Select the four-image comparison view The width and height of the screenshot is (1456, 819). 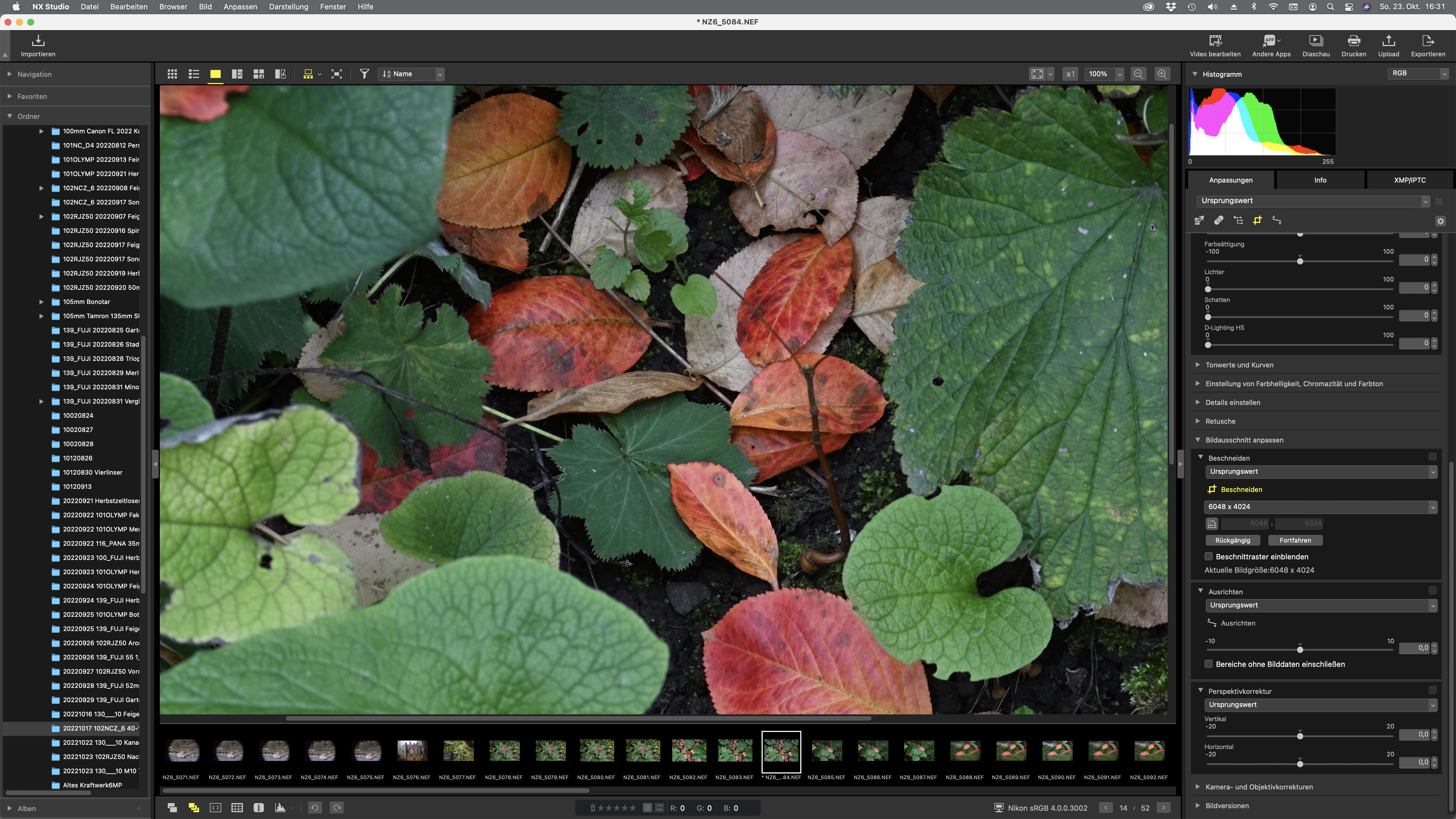(259, 74)
